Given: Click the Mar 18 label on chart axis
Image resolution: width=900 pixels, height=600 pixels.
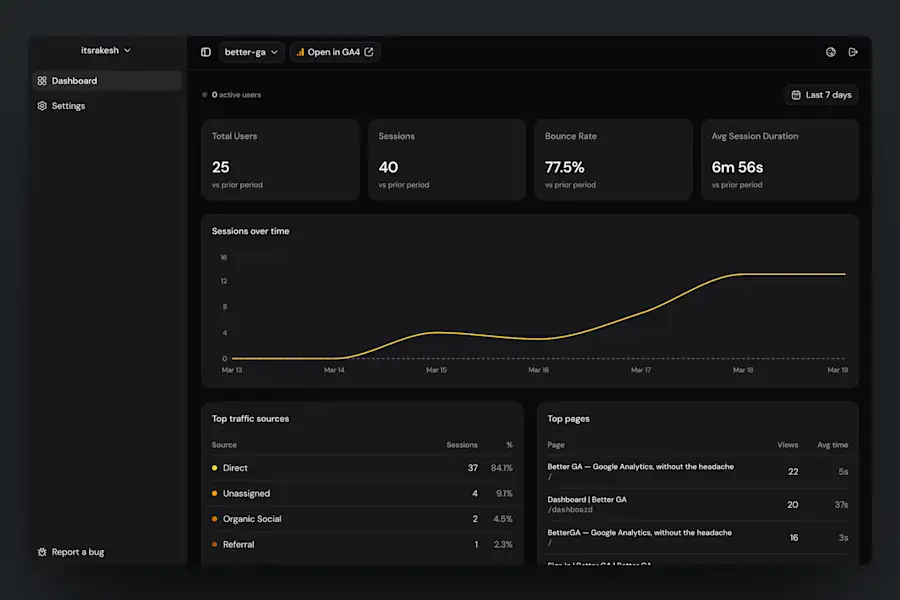Looking at the screenshot, I should (743, 370).
